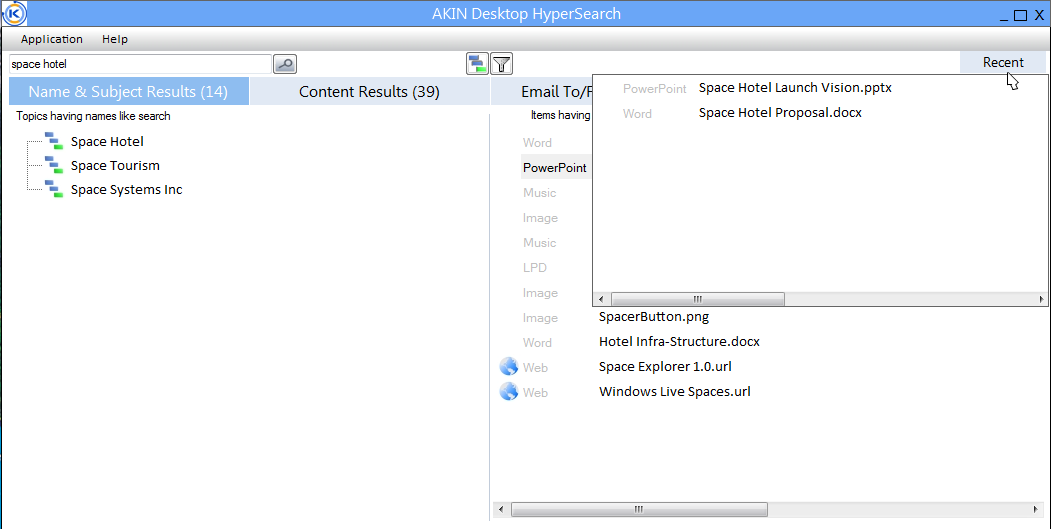Image resolution: width=1051 pixels, height=529 pixels.
Task: Close the AKIN HyperSearch window
Action: 1039,15
